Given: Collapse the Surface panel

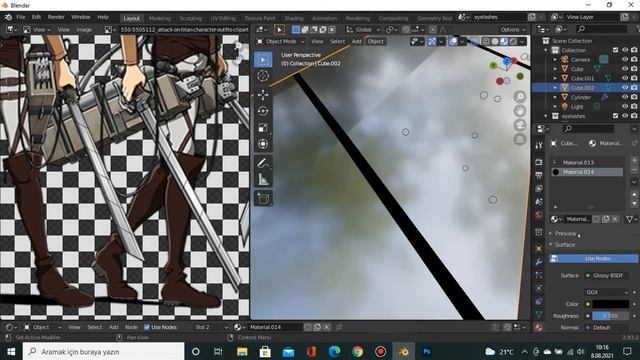Looking at the screenshot, I should pos(565,244).
